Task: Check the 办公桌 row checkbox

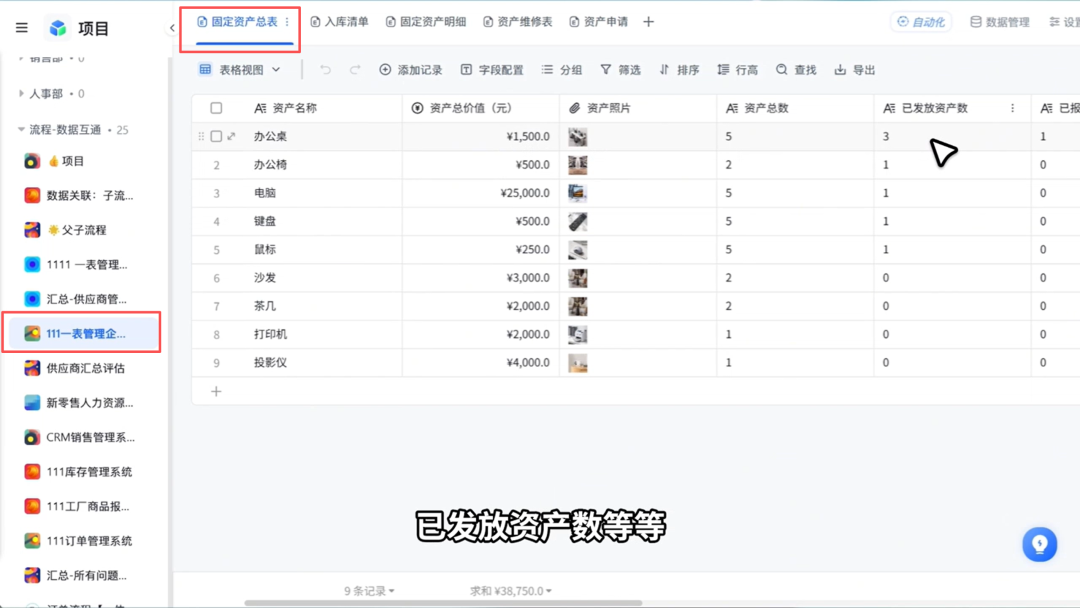Action: click(216, 136)
